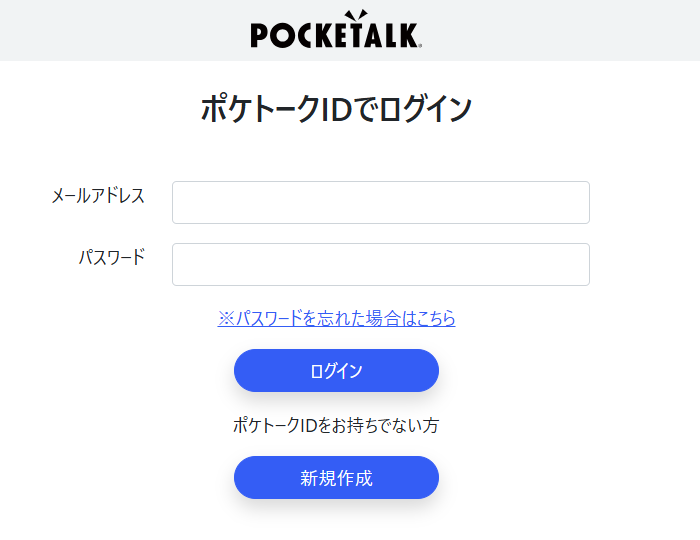700x540 pixels.
Task: Click the ポケトークIDをお持ちでない方 text
Action: click(x=336, y=425)
